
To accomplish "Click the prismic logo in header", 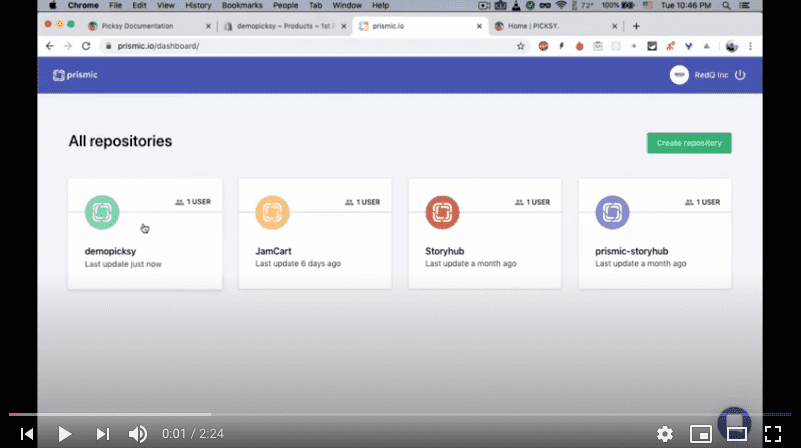I will 75,75.
